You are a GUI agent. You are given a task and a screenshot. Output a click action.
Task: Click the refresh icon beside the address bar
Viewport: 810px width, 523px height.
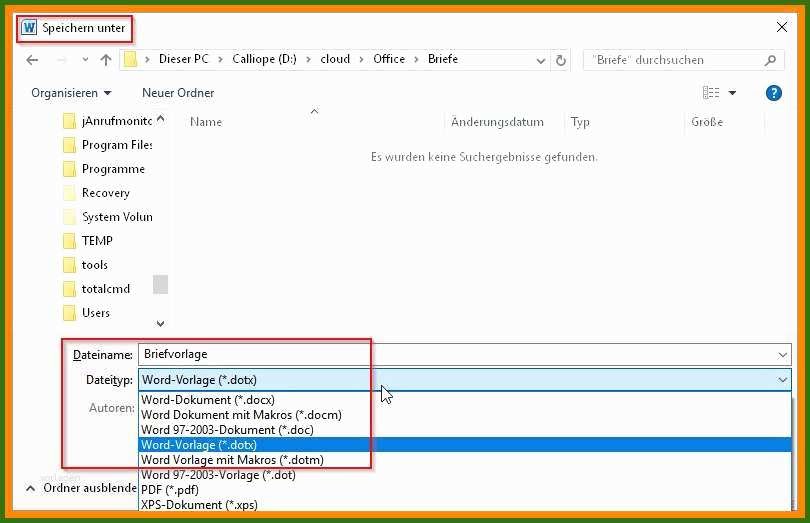point(560,60)
